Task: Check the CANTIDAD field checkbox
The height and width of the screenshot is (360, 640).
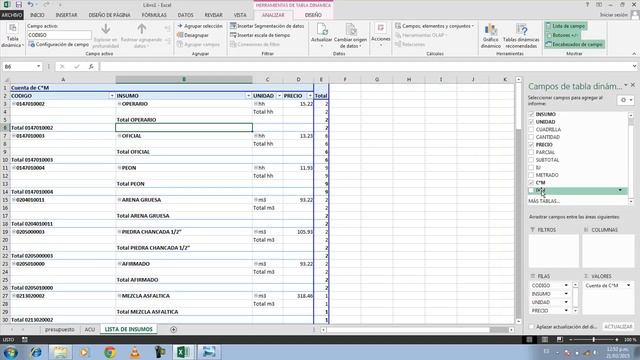Action: coord(531,137)
